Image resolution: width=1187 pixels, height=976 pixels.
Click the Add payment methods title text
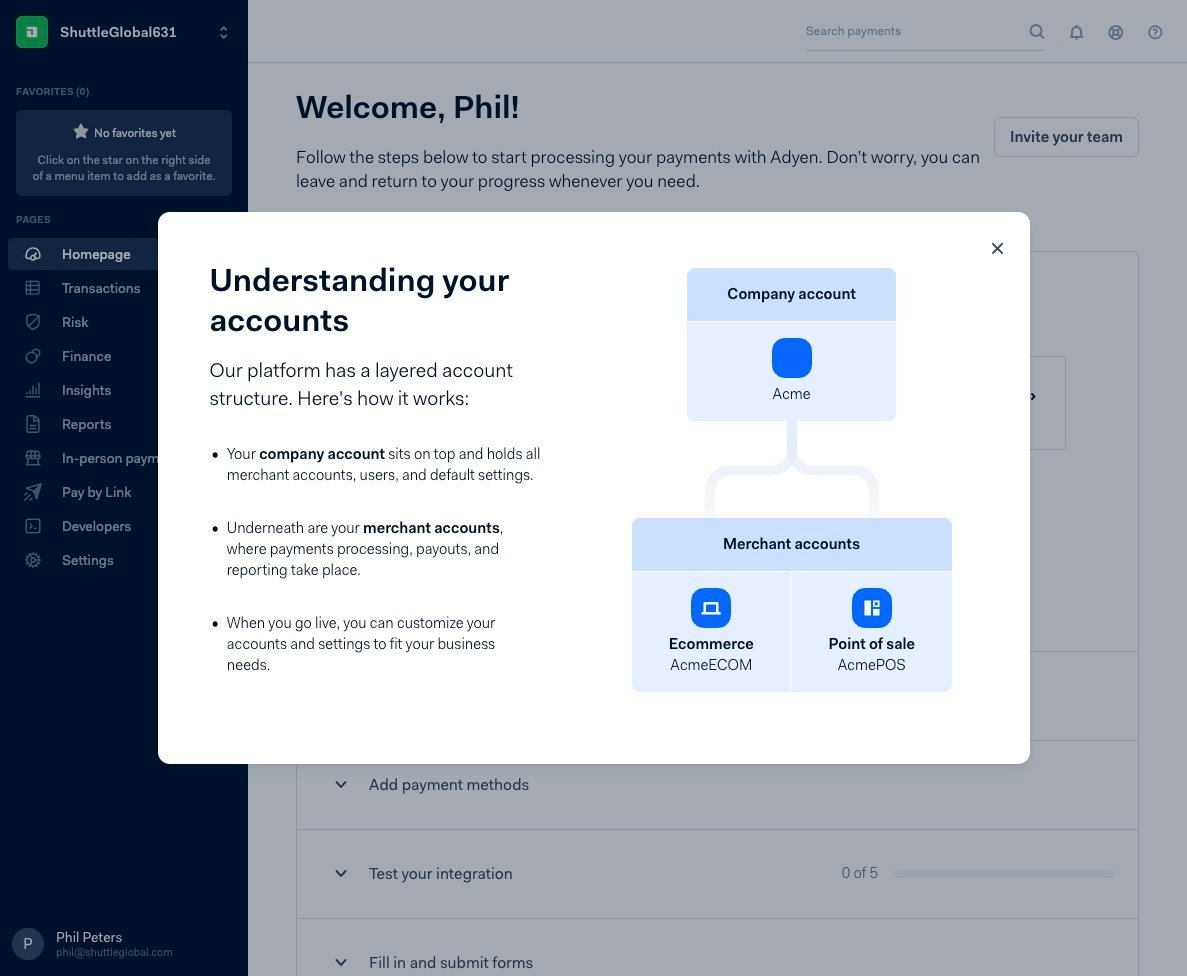click(x=449, y=784)
